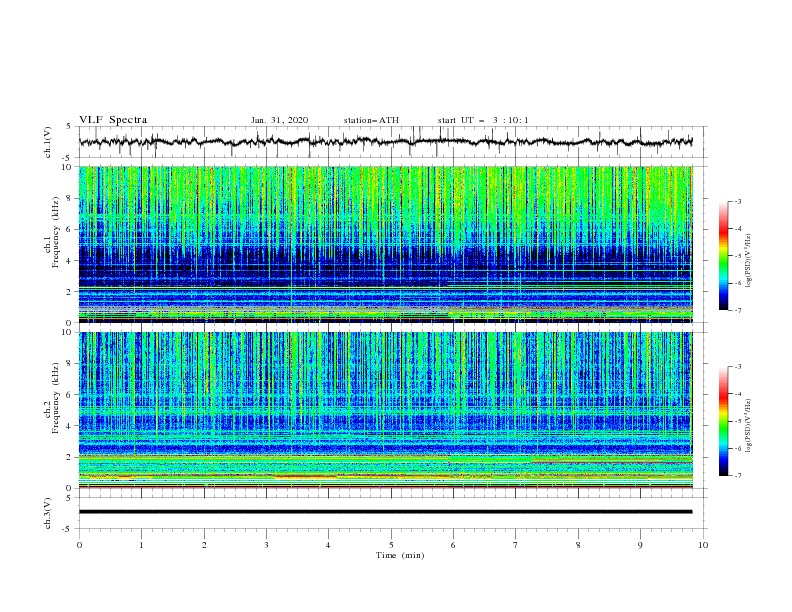Click the time axis tick label "4"
This screenshot has width=792, height=612.
(329, 545)
